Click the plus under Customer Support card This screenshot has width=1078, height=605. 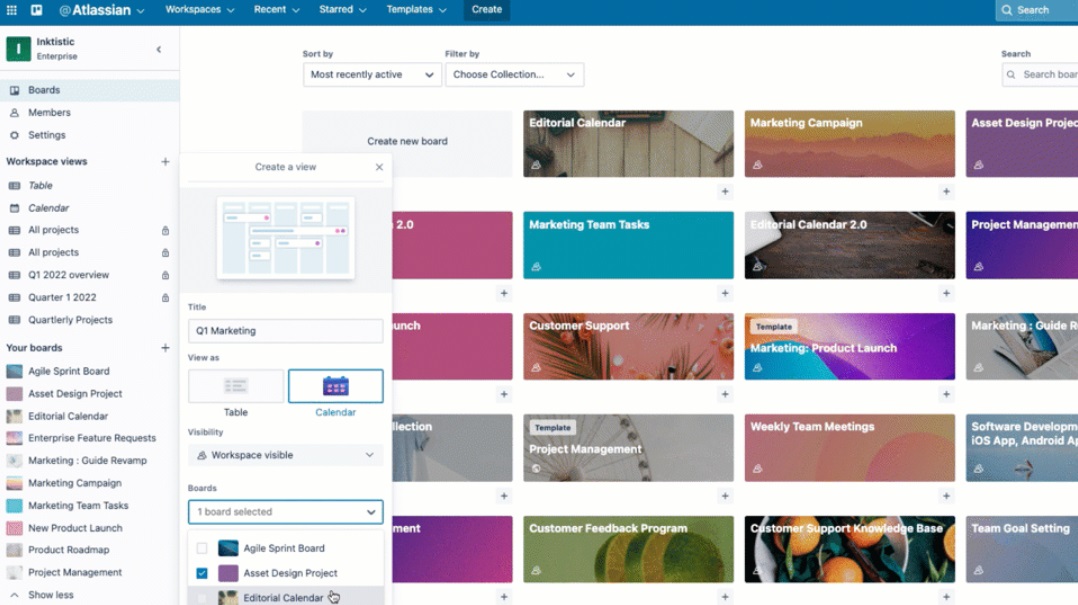coord(725,395)
